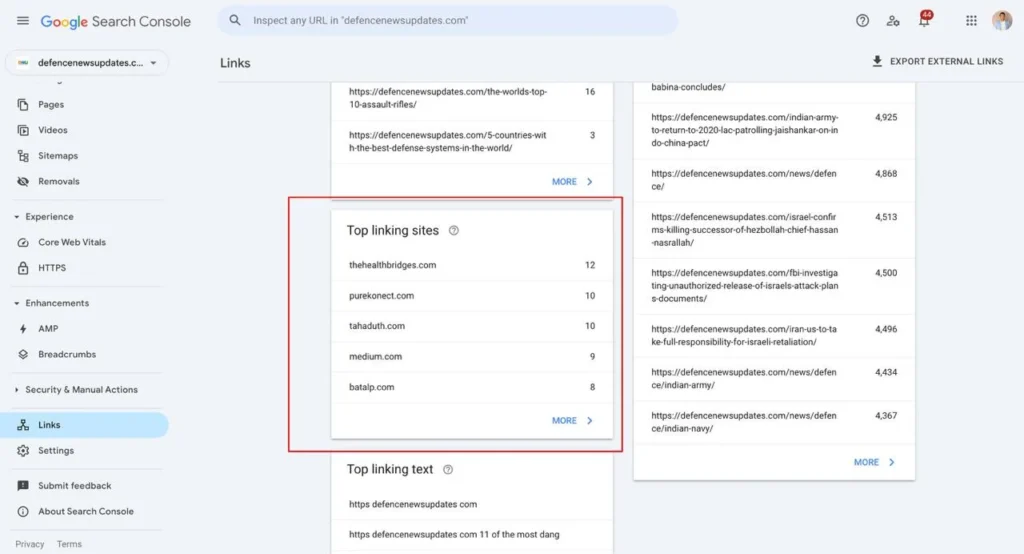Image resolution: width=1024 pixels, height=554 pixels.
Task: Click the Google Search Console logo
Action: 116,22
